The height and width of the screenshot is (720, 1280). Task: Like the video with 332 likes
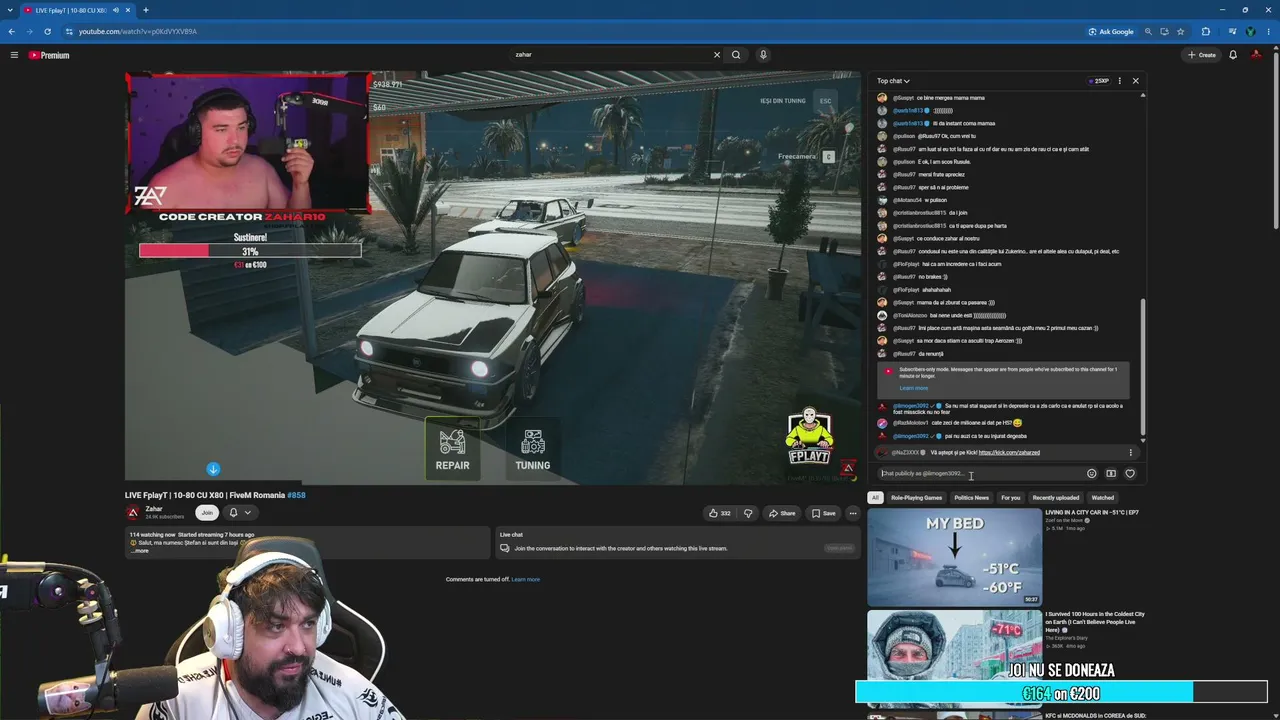click(x=719, y=513)
